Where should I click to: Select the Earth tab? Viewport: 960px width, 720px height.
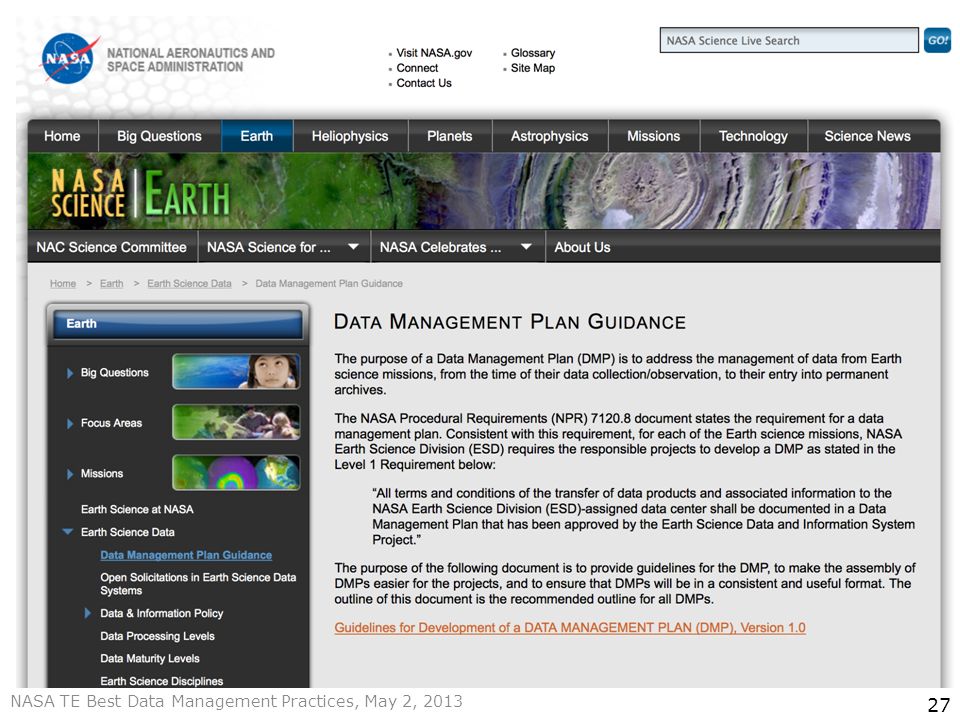[x=257, y=136]
